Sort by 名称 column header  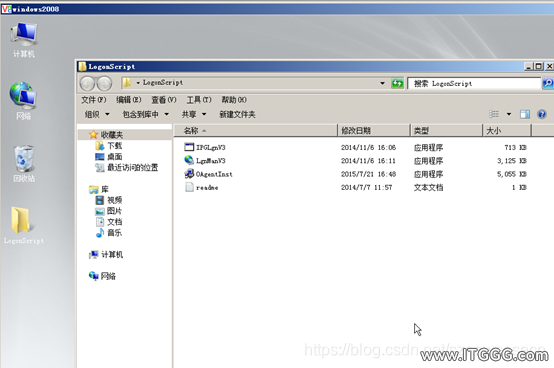(x=255, y=131)
